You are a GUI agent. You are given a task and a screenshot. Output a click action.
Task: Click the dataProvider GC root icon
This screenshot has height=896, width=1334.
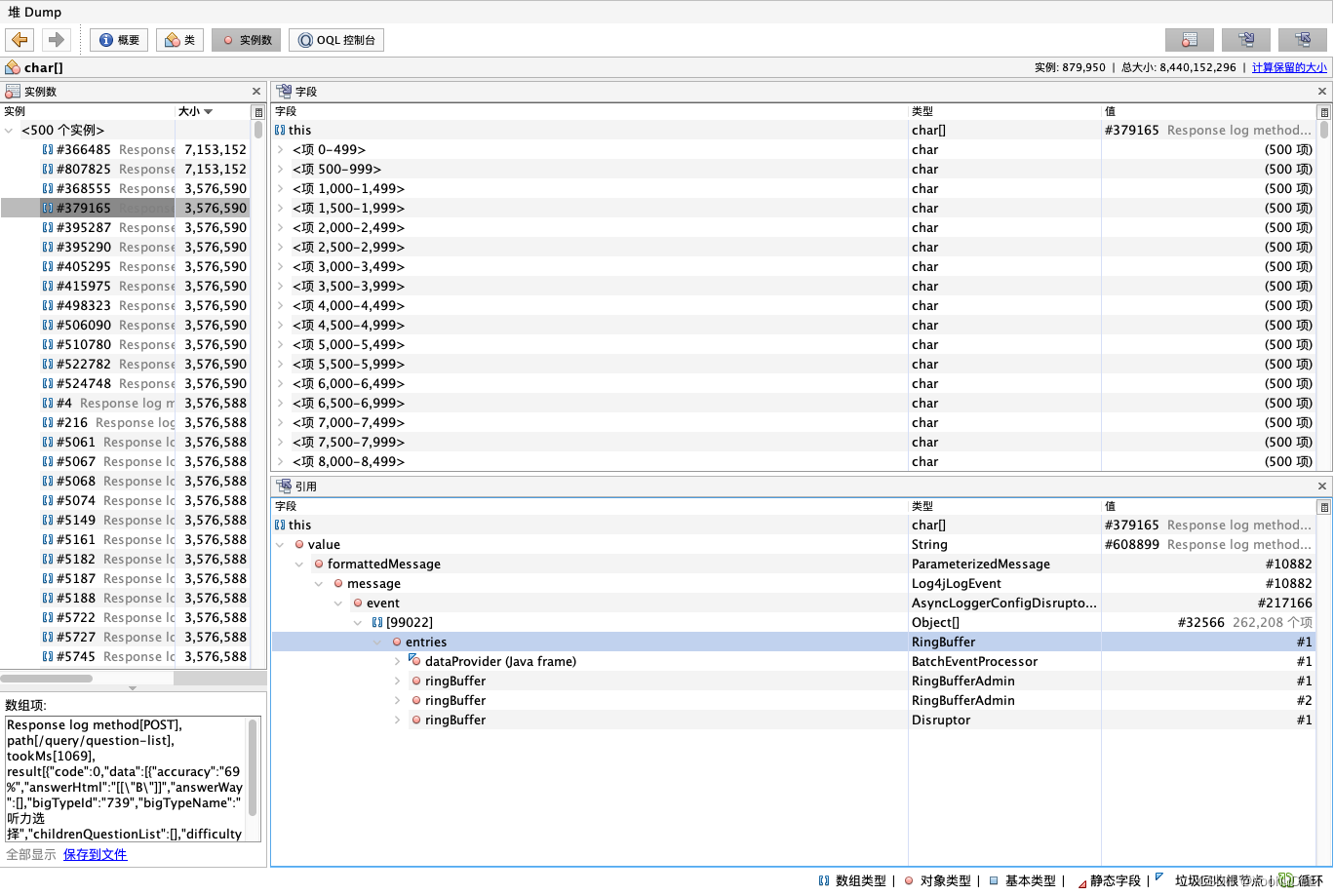point(415,661)
